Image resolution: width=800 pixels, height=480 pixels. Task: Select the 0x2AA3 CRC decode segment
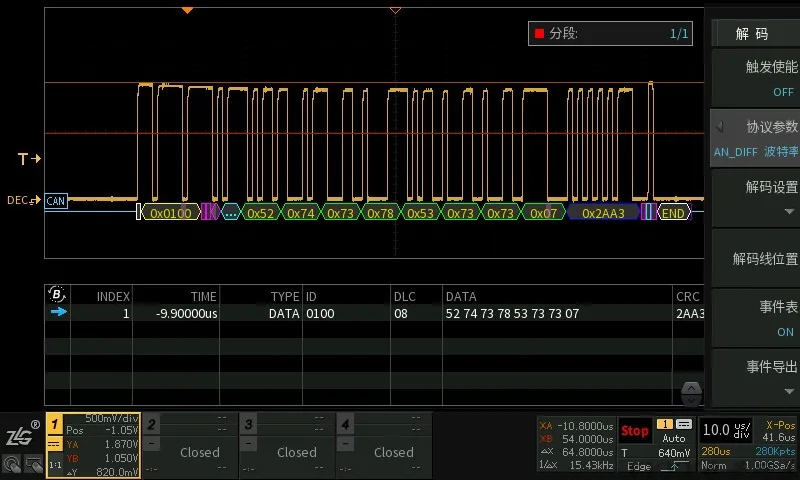tap(604, 213)
